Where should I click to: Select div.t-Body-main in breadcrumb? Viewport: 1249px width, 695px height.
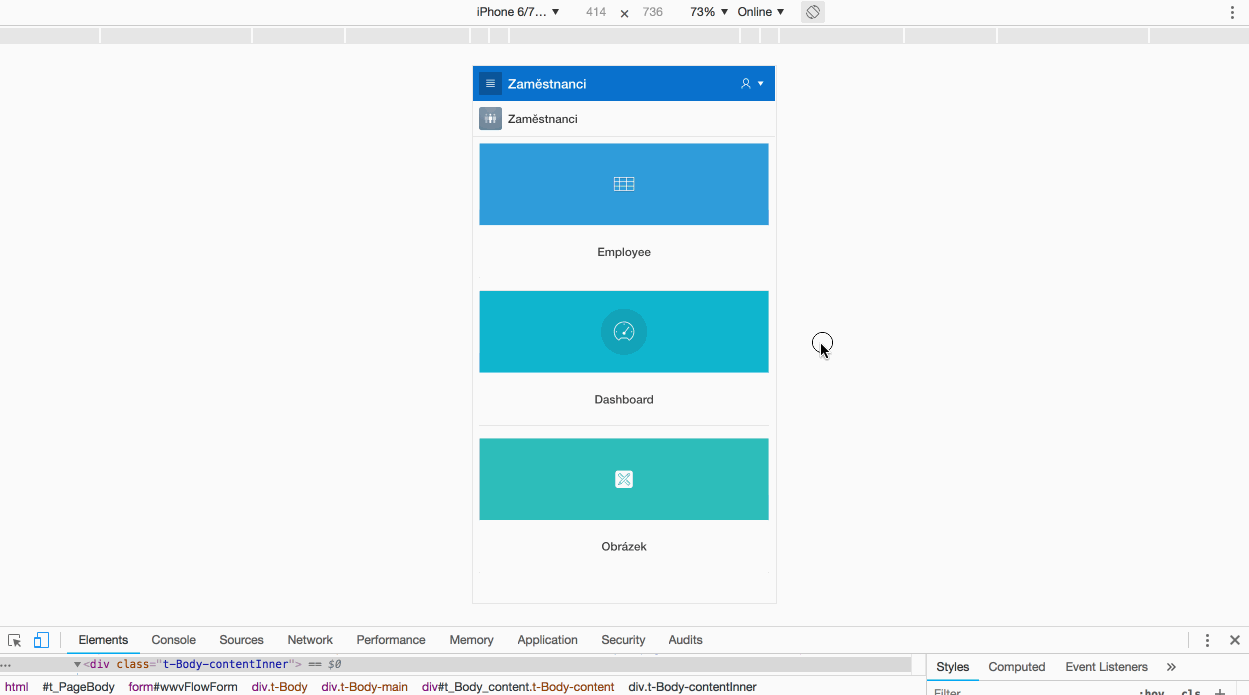pos(364,687)
